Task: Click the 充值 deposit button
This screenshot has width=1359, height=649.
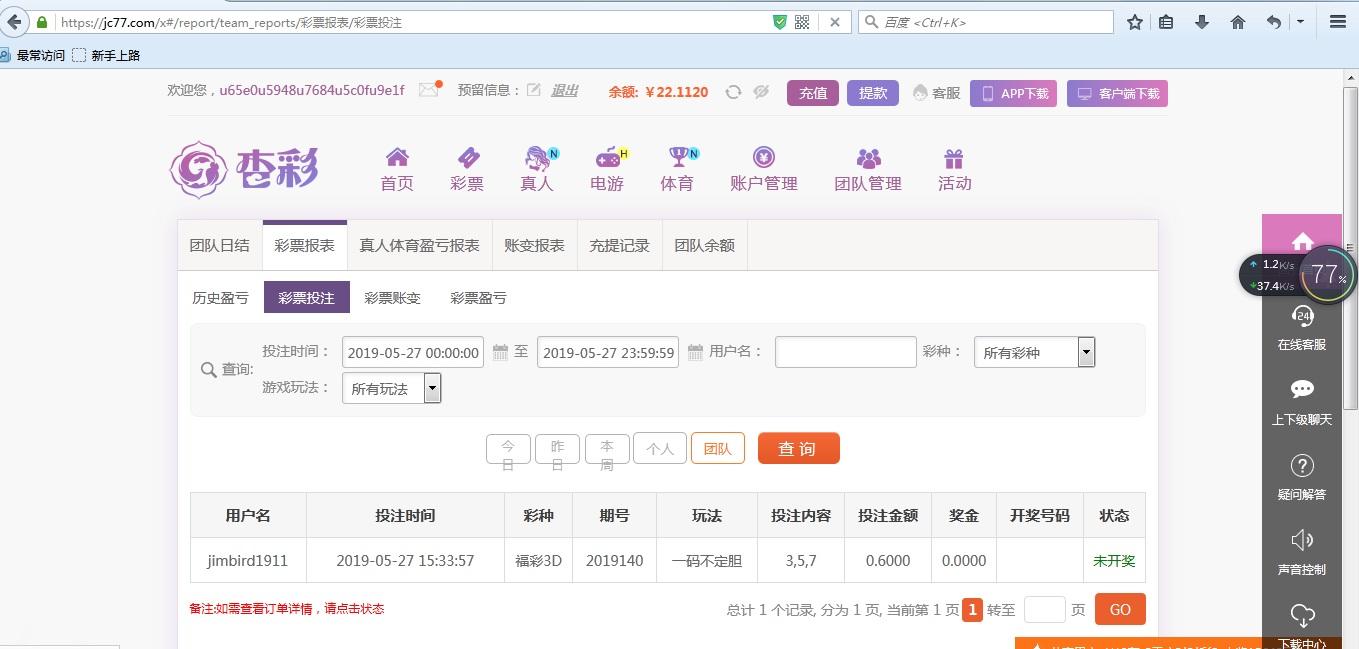Action: pyautogui.click(x=813, y=93)
